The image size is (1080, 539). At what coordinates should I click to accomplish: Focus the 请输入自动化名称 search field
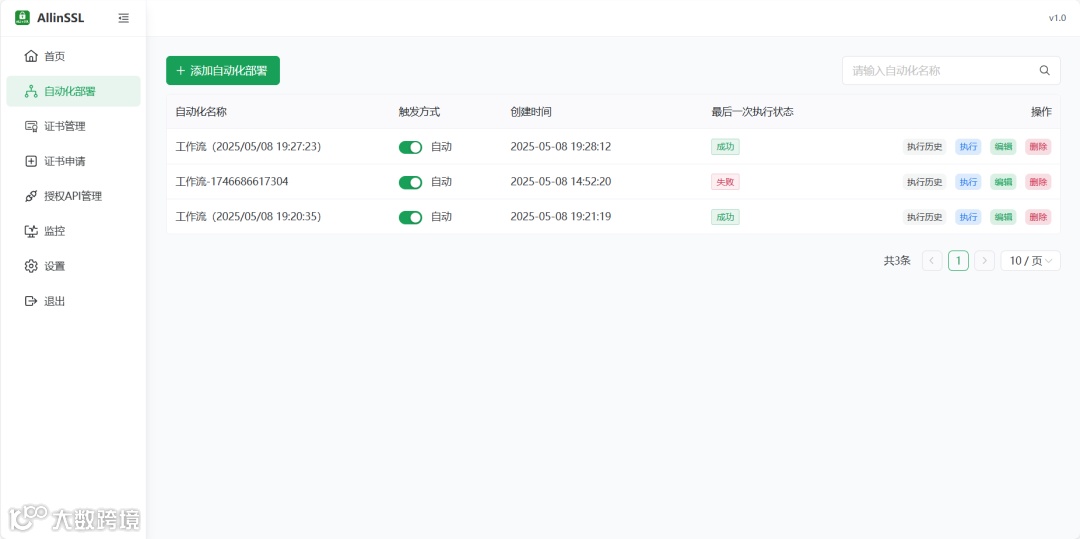click(951, 70)
